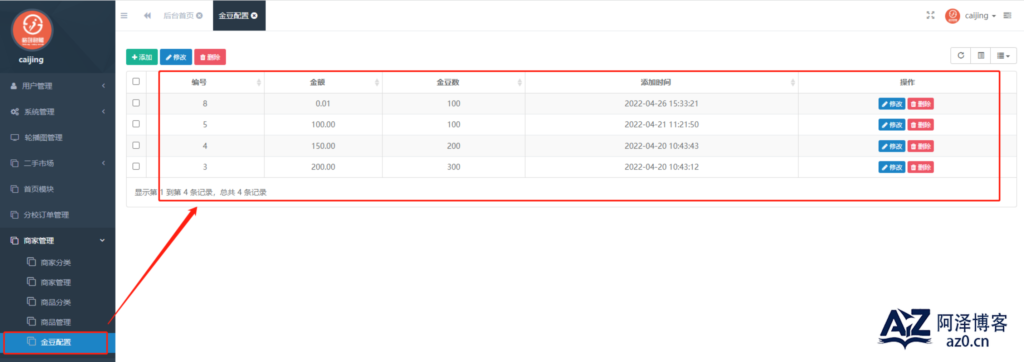Click the fullscreen expand icon in header

[x=931, y=16]
